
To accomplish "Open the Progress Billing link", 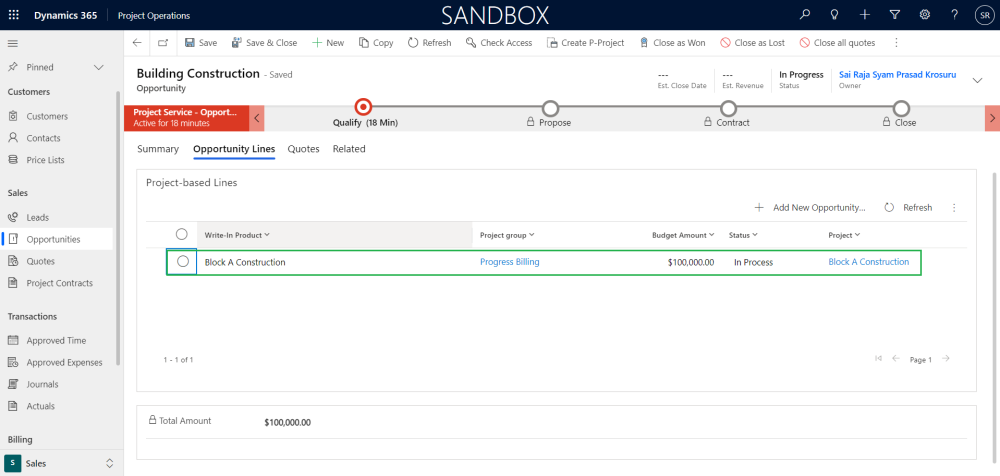I will (510, 262).
